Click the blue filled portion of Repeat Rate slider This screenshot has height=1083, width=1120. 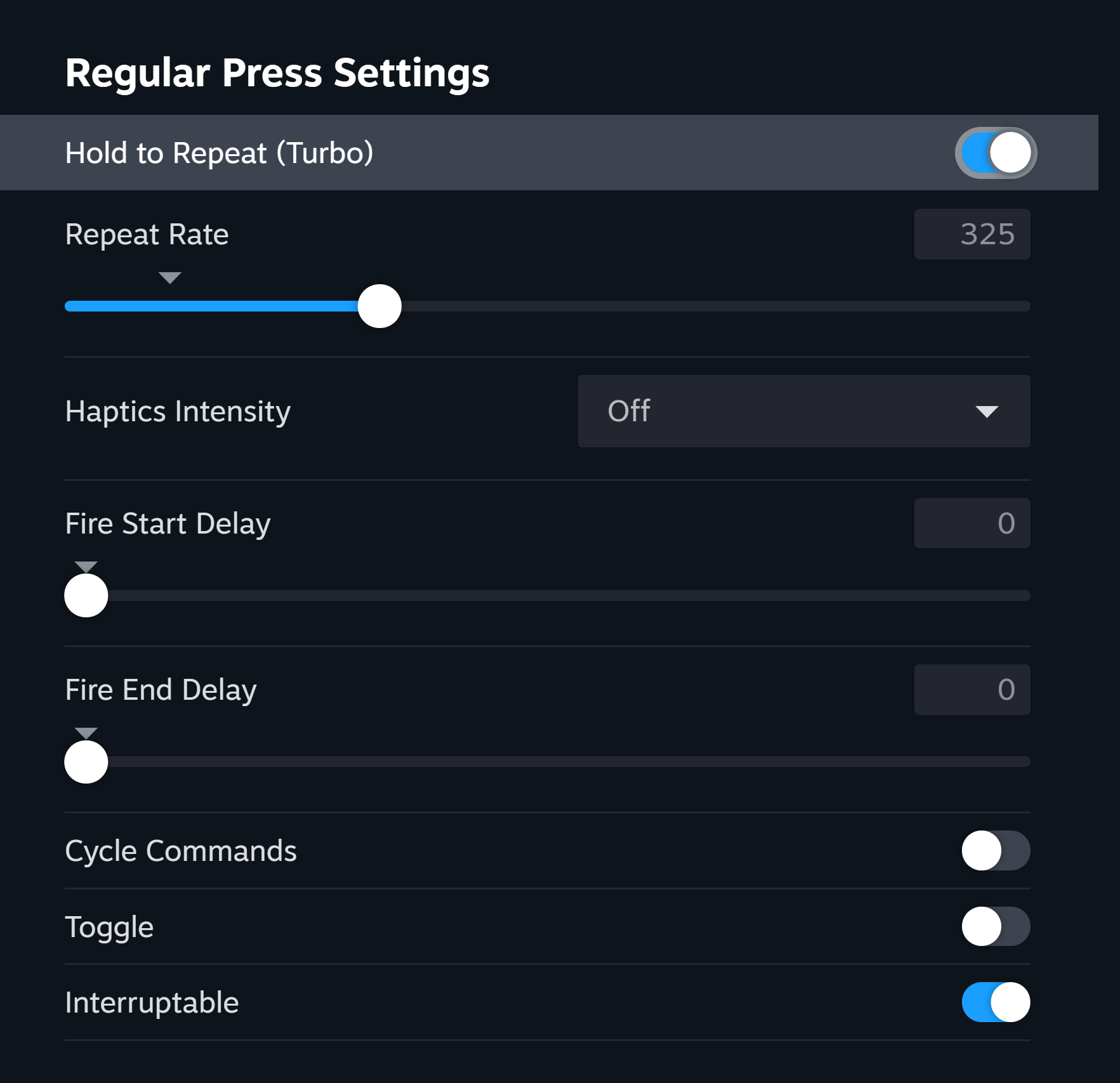(x=209, y=306)
